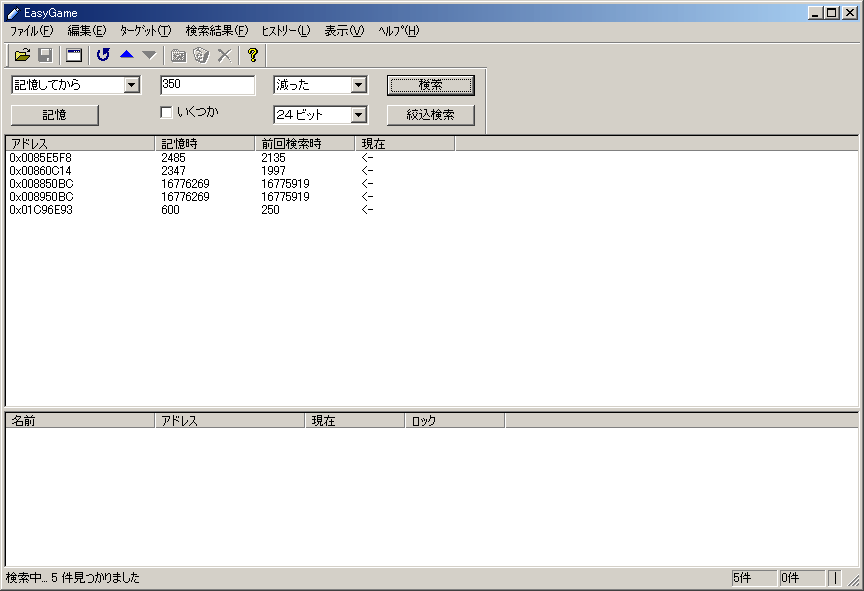Enable the いくつか checkbox
This screenshot has height=591, width=864.
click(167, 112)
